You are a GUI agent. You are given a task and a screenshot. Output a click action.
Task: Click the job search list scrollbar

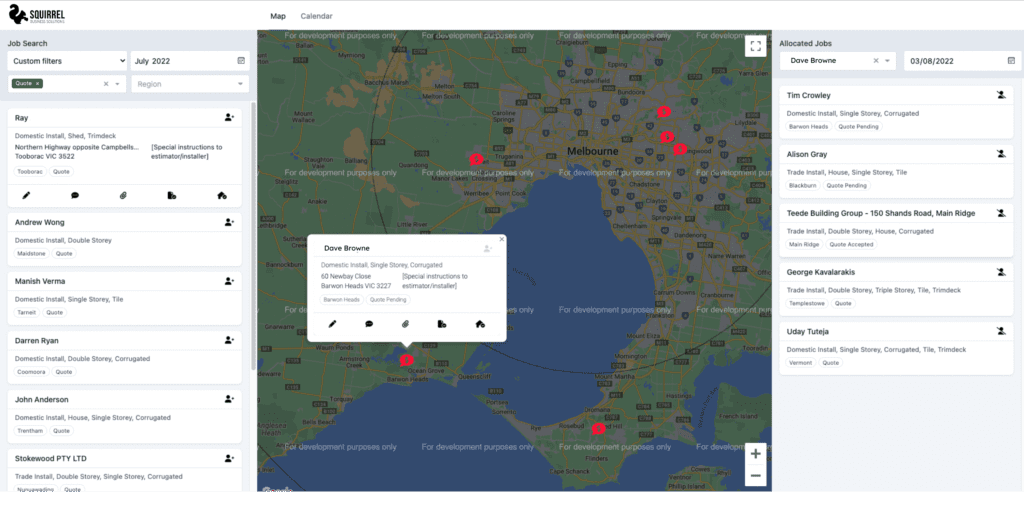(x=253, y=235)
